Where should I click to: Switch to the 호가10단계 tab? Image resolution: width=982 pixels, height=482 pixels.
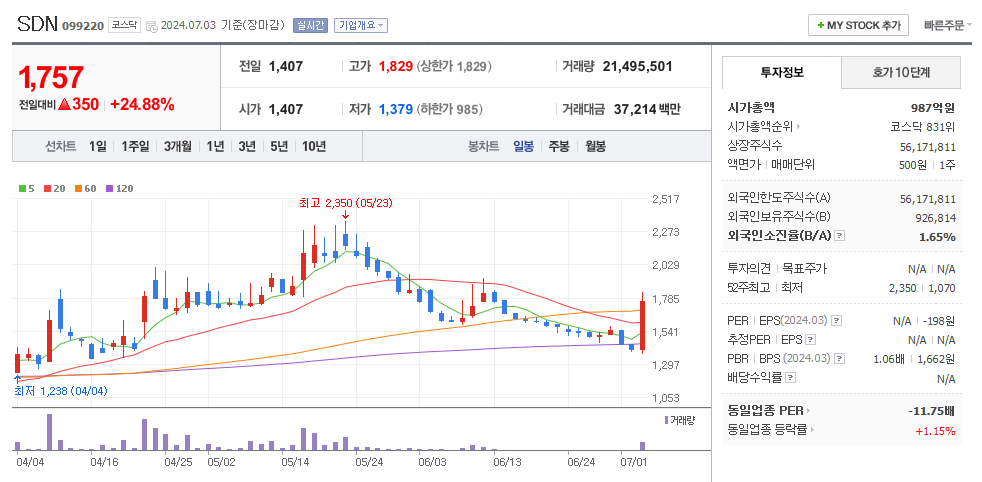[901, 72]
